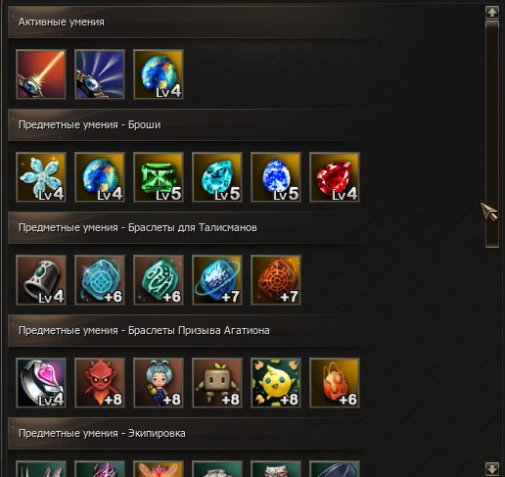The height and width of the screenshot is (477, 505).
Task: Click the green emerald Lv5 brooch jewel
Action: [x=158, y=177]
